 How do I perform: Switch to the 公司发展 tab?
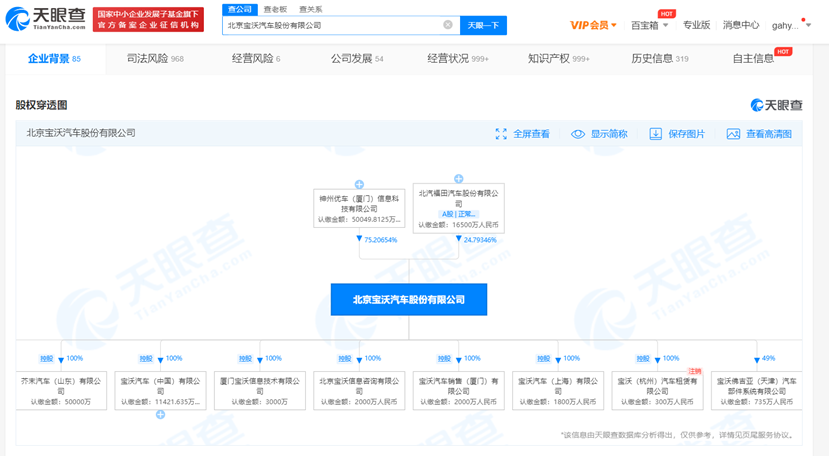[357, 59]
